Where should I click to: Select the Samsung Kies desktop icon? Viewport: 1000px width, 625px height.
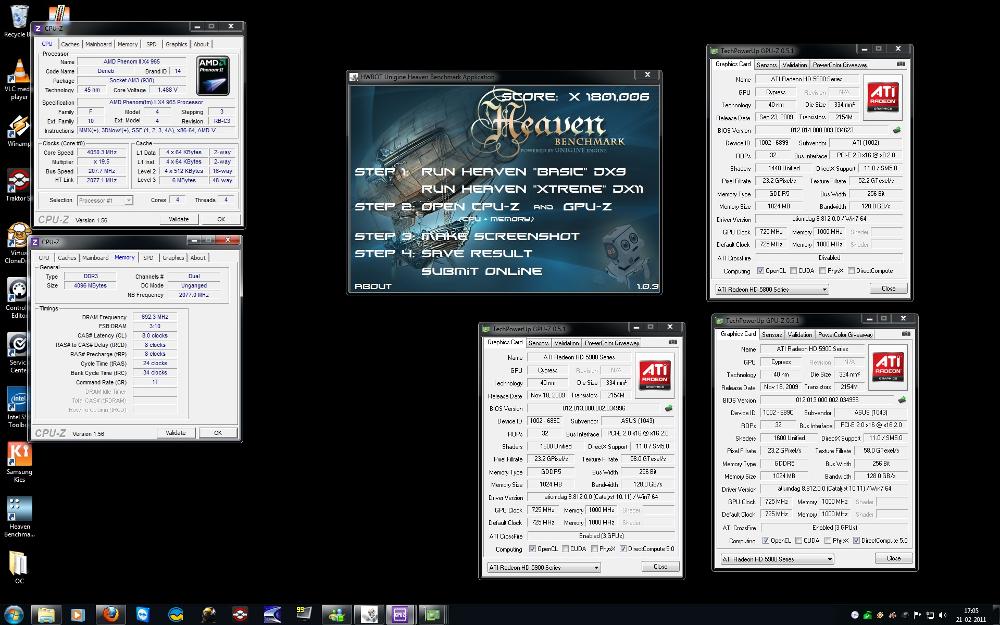click(19, 462)
